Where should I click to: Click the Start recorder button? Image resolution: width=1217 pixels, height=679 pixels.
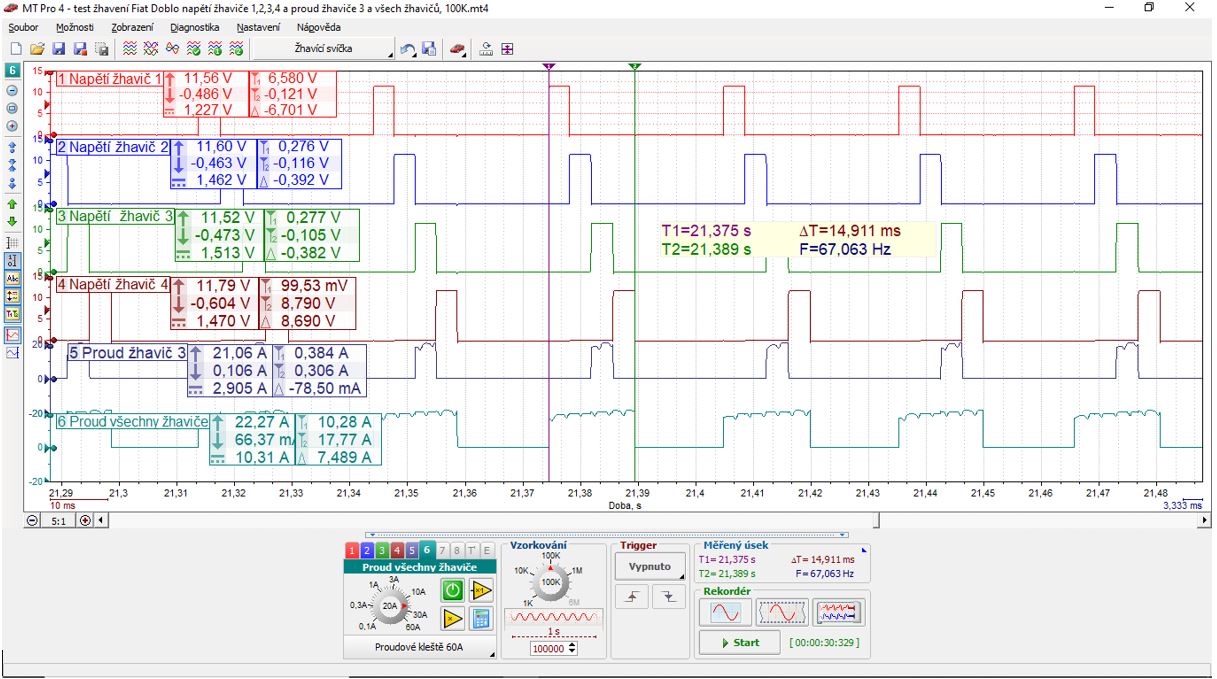click(x=740, y=642)
